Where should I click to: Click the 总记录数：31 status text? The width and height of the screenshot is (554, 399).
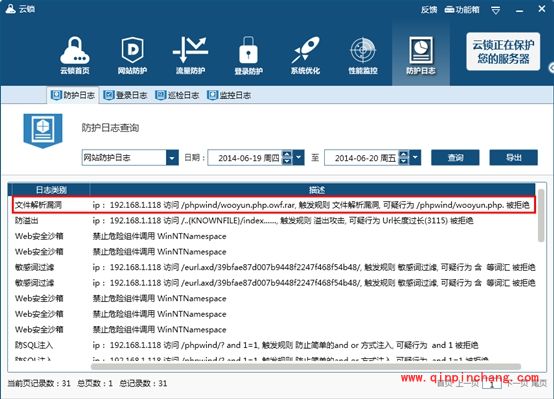coord(143,383)
